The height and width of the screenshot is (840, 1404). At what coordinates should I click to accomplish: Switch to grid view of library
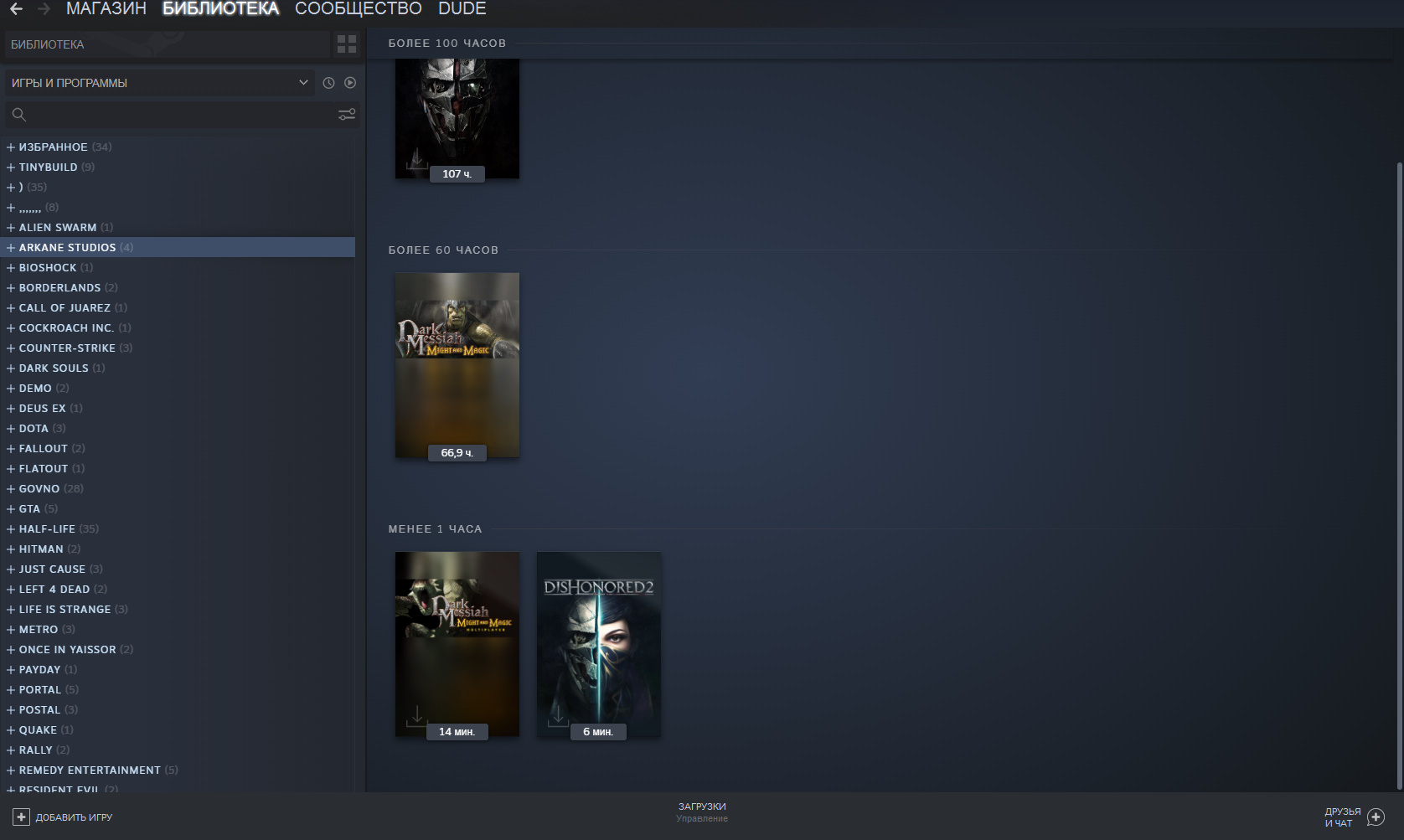click(347, 44)
